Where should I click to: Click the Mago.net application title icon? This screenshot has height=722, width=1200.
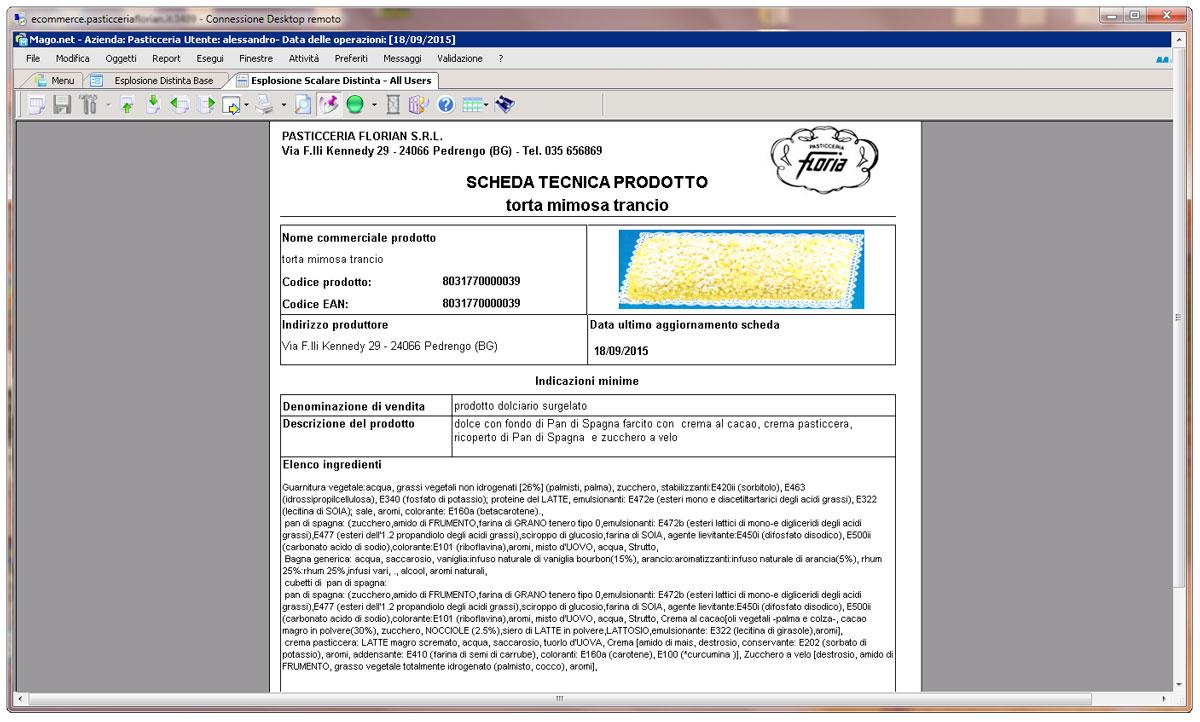(x=20, y=40)
